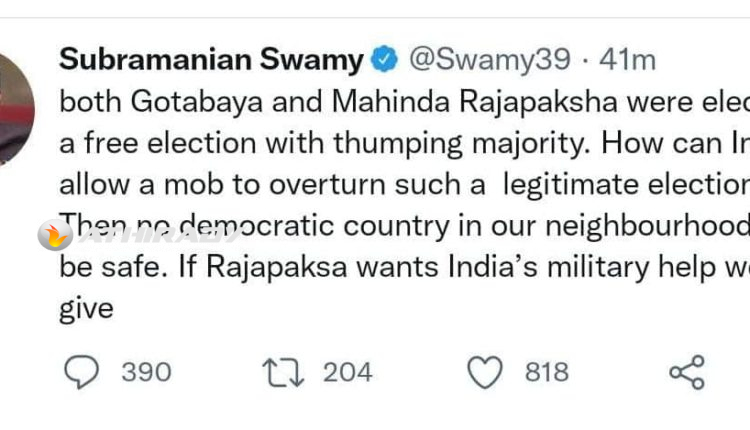Click the orange flame watermark logo
The image size is (750, 430).
coord(53,235)
